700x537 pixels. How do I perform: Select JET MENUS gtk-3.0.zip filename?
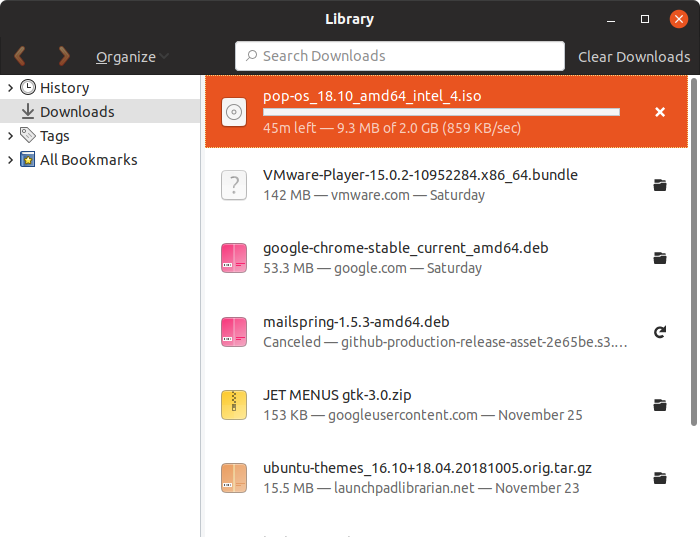coord(337,395)
